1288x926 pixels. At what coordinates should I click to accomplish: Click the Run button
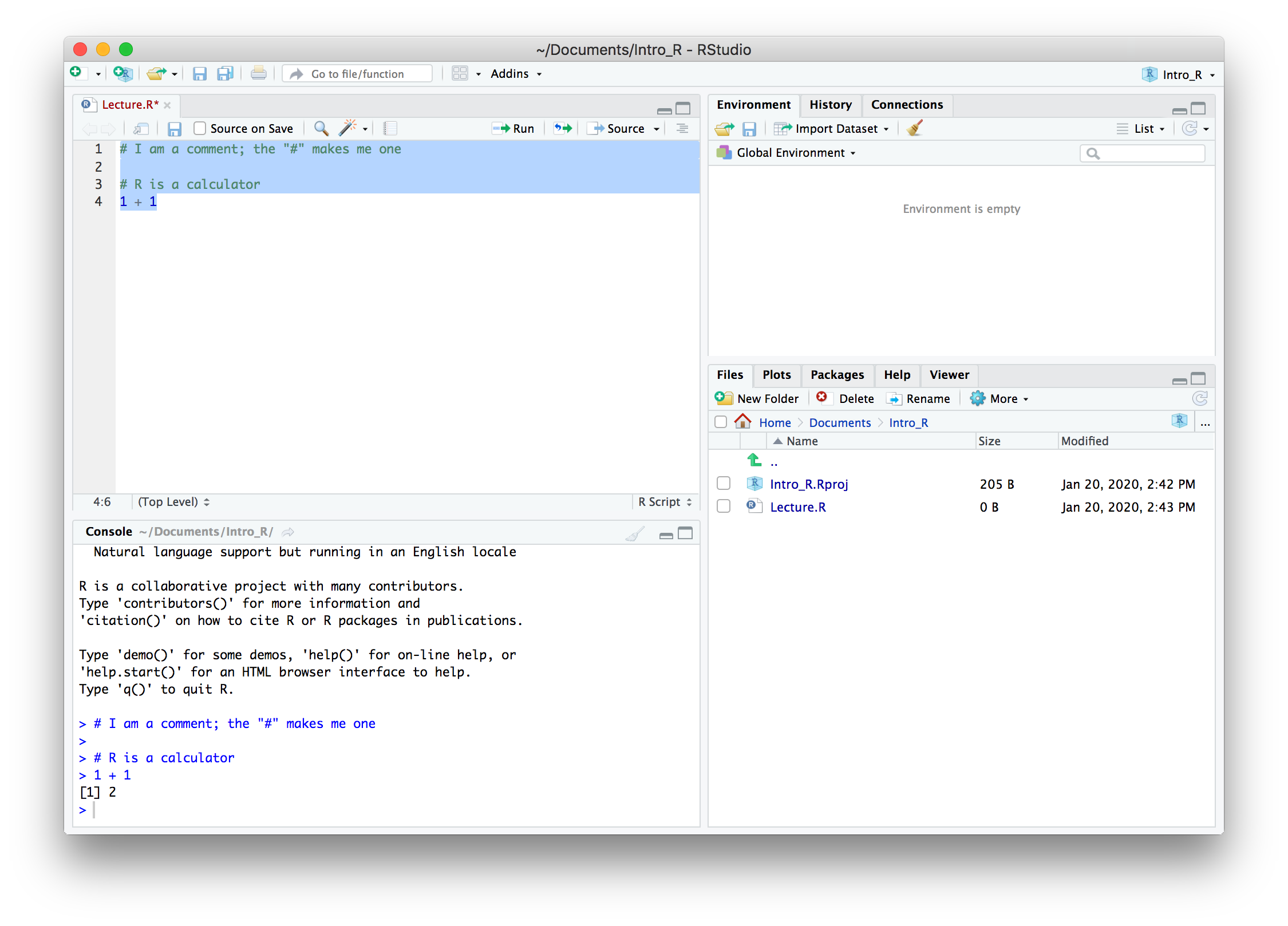pyautogui.click(x=514, y=129)
